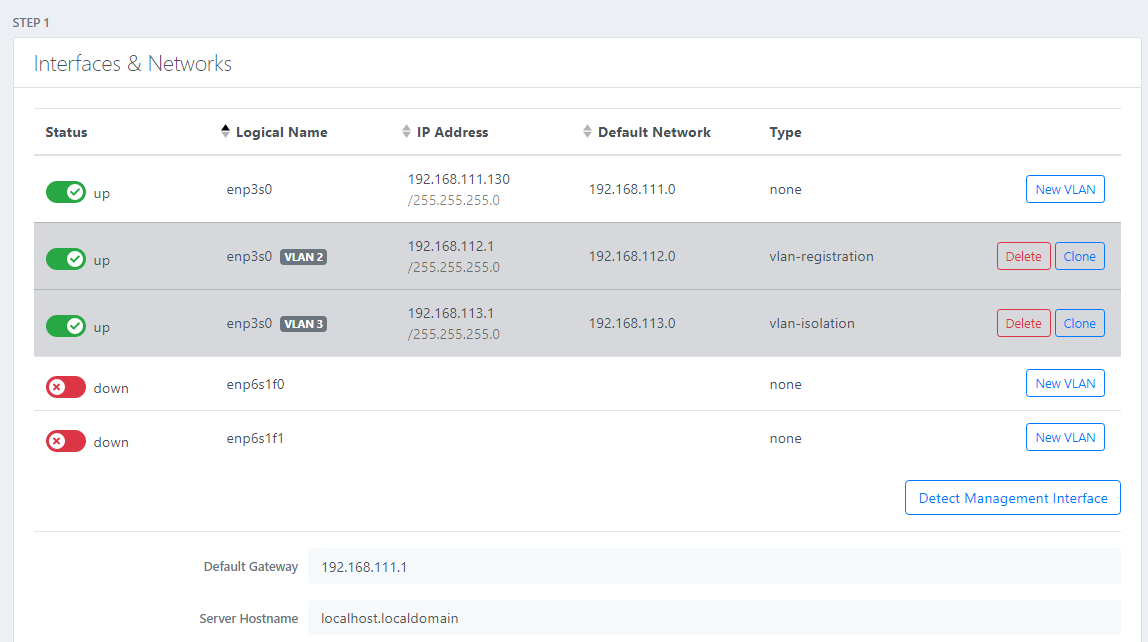The height and width of the screenshot is (642, 1148).
Task: Click Detect Management Interface
Action: click(x=1012, y=497)
